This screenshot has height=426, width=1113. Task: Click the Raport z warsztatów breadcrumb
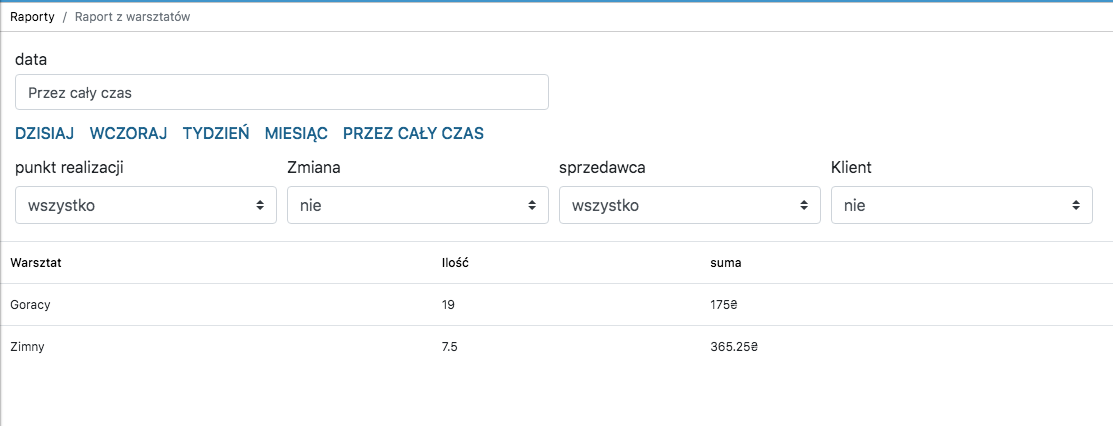coord(132,17)
